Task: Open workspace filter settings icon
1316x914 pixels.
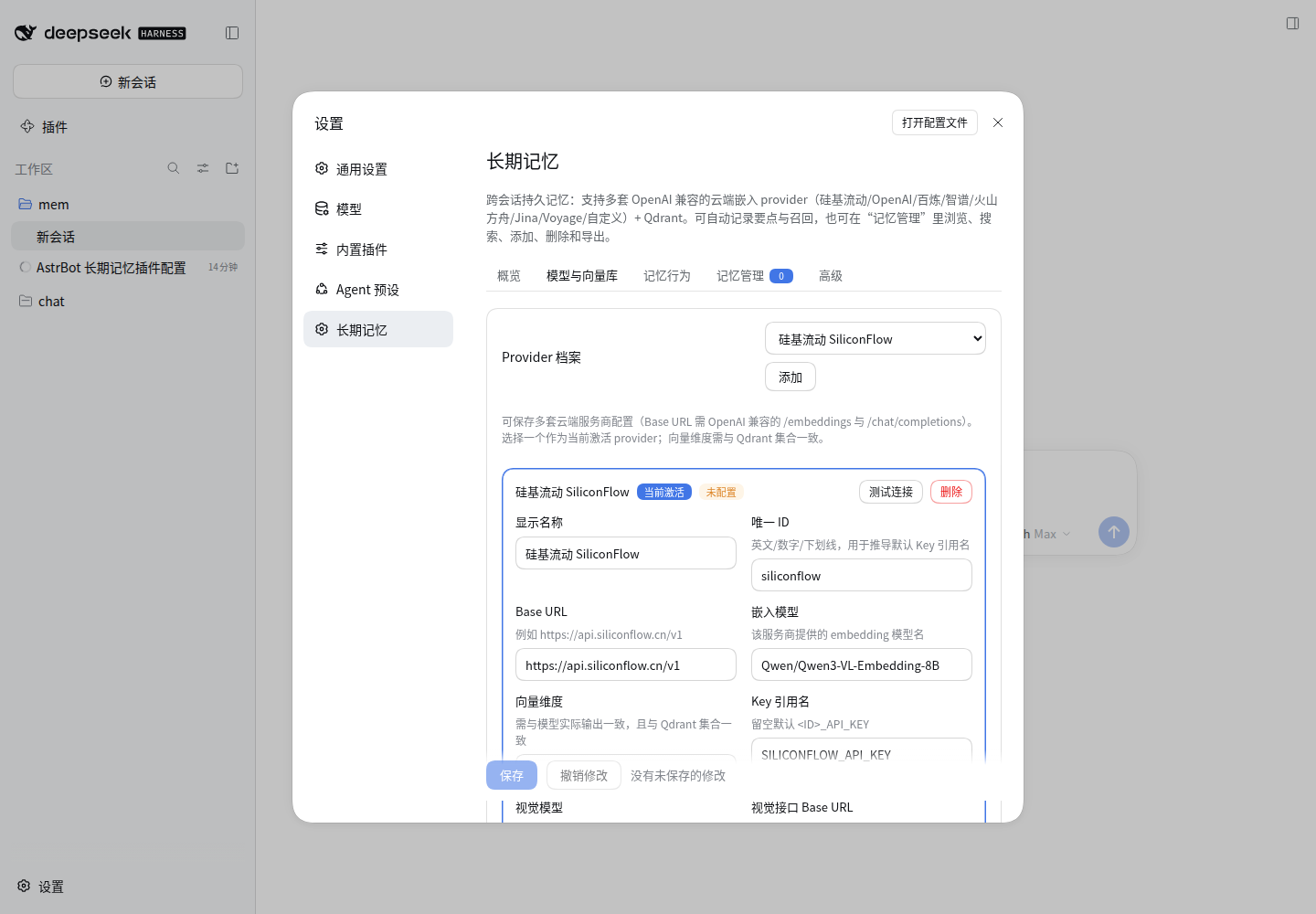Action: [203, 168]
